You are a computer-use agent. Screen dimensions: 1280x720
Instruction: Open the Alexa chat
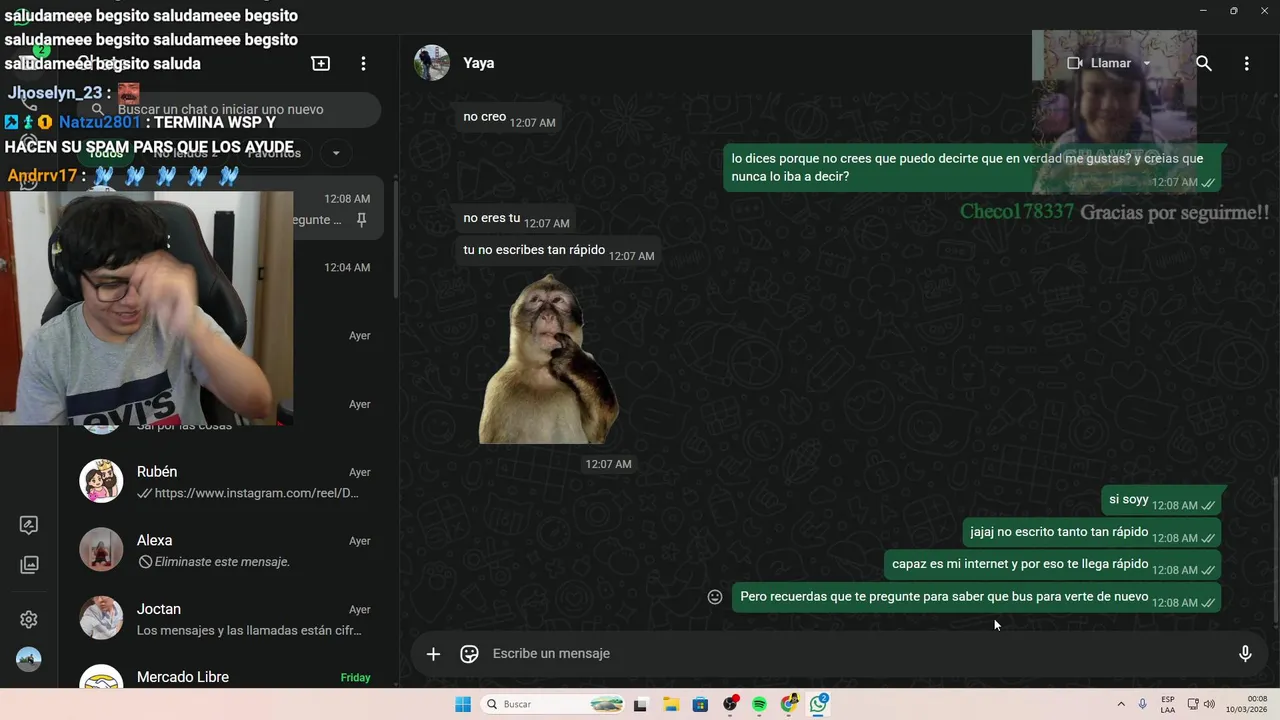(229, 550)
